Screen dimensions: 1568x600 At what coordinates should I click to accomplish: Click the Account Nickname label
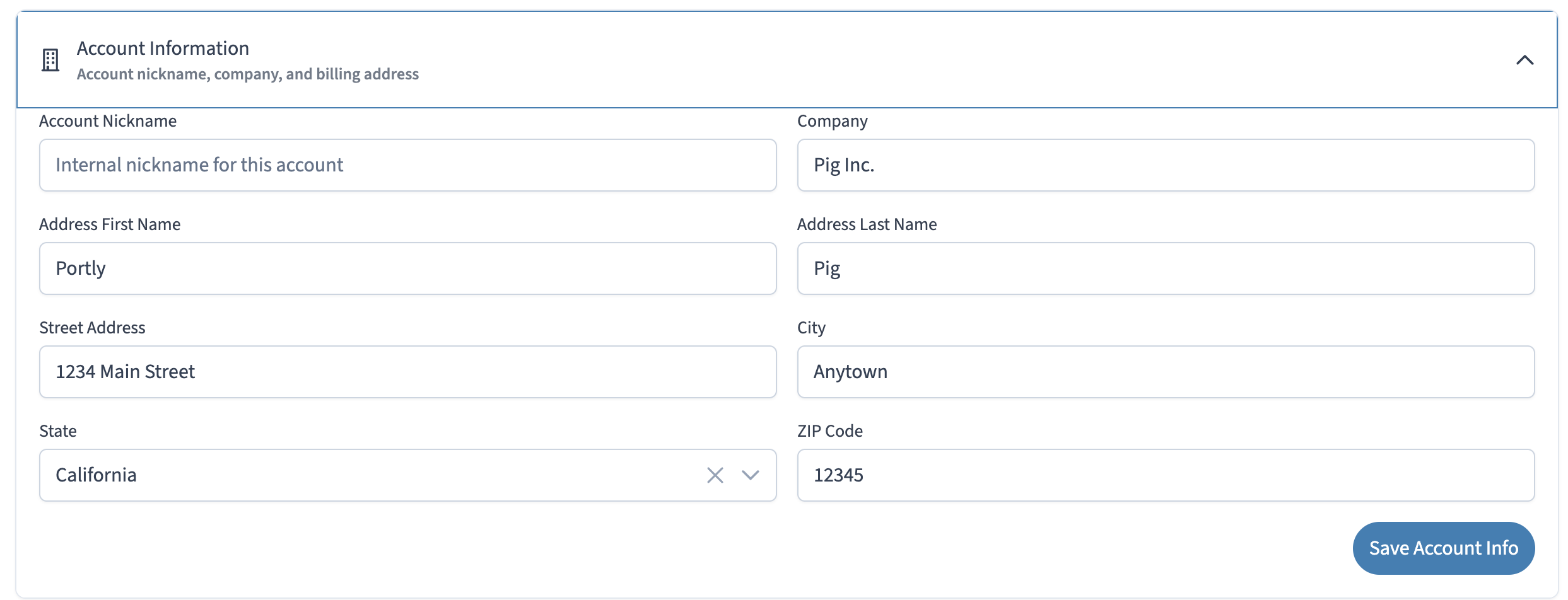coord(108,121)
